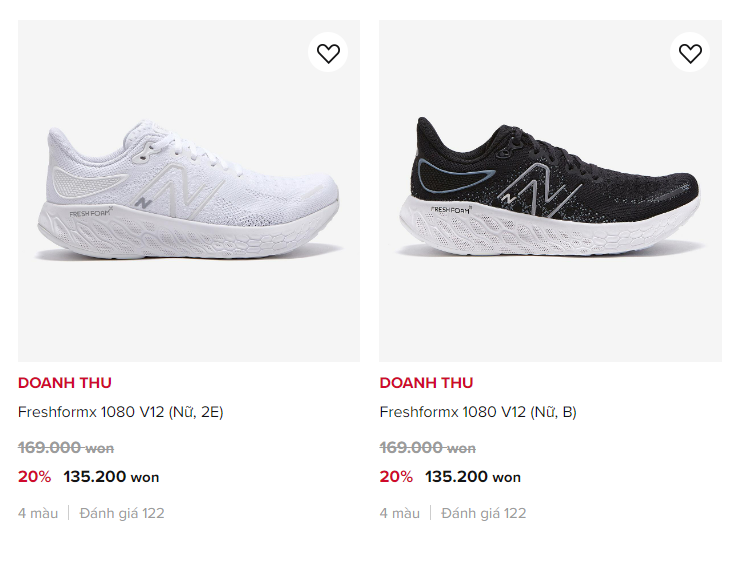
Task: Click heart icon on black shoe card
Action: 690,53
